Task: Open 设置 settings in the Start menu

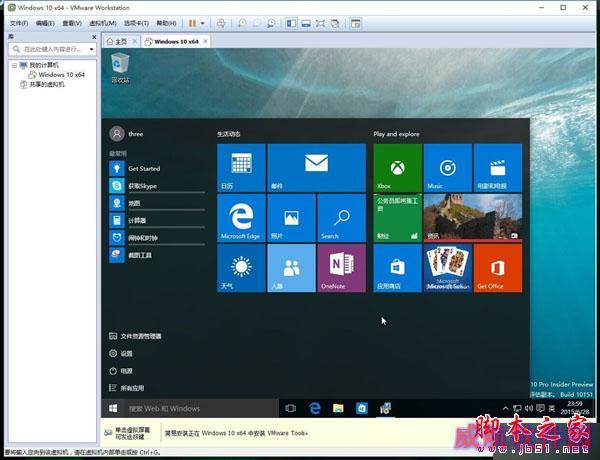Action: click(x=121, y=353)
